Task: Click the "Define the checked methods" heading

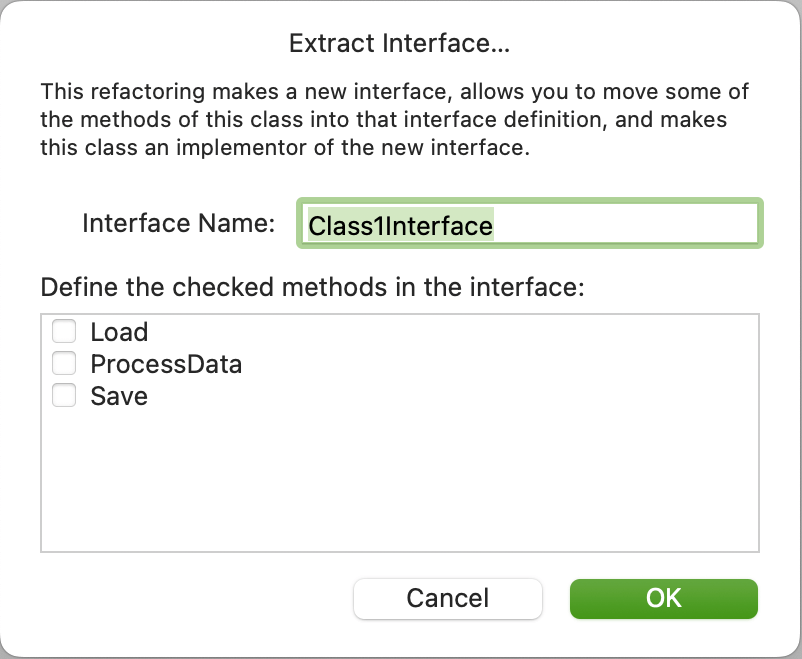Action: click(x=311, y=287)
